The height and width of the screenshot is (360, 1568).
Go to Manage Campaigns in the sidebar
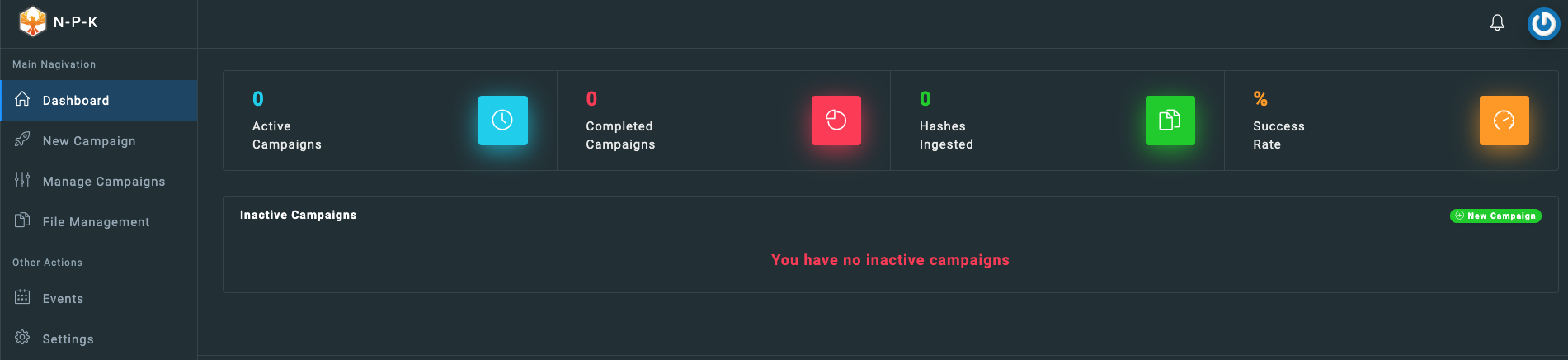[x=99, y=182]
